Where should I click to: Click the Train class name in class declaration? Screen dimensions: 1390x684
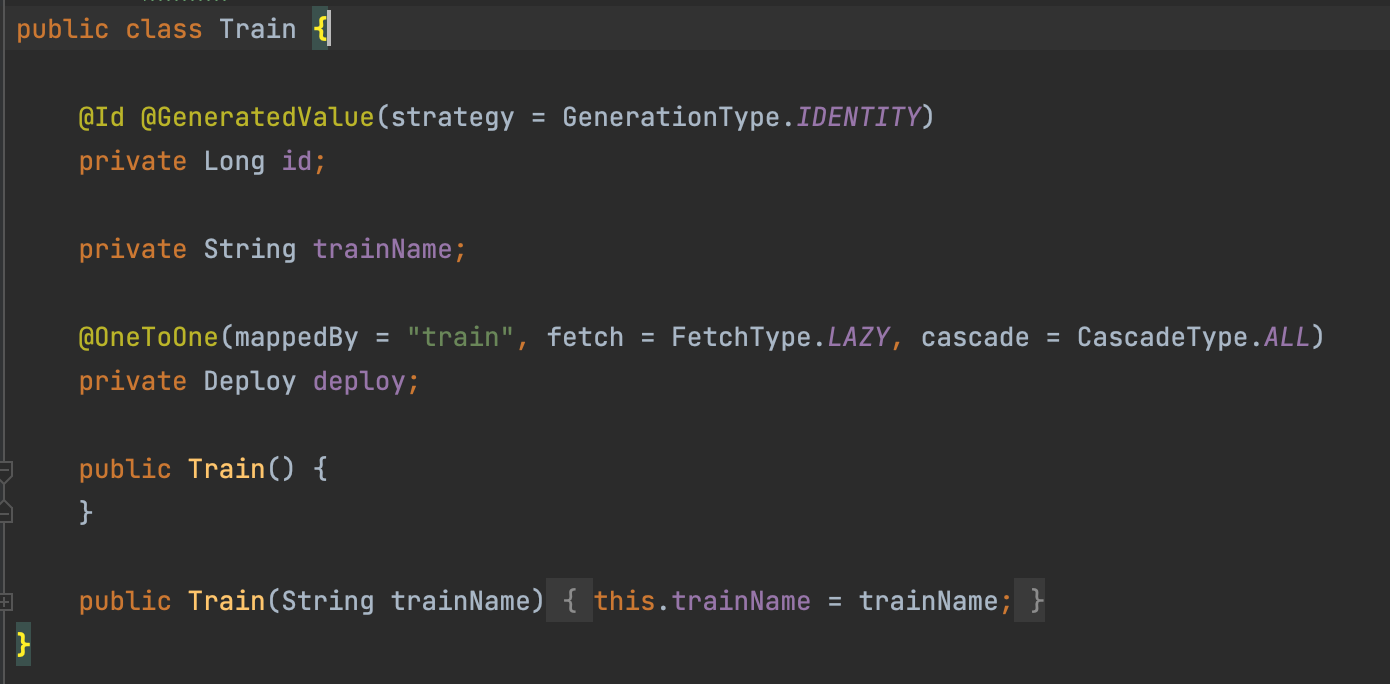pos(258,29)
